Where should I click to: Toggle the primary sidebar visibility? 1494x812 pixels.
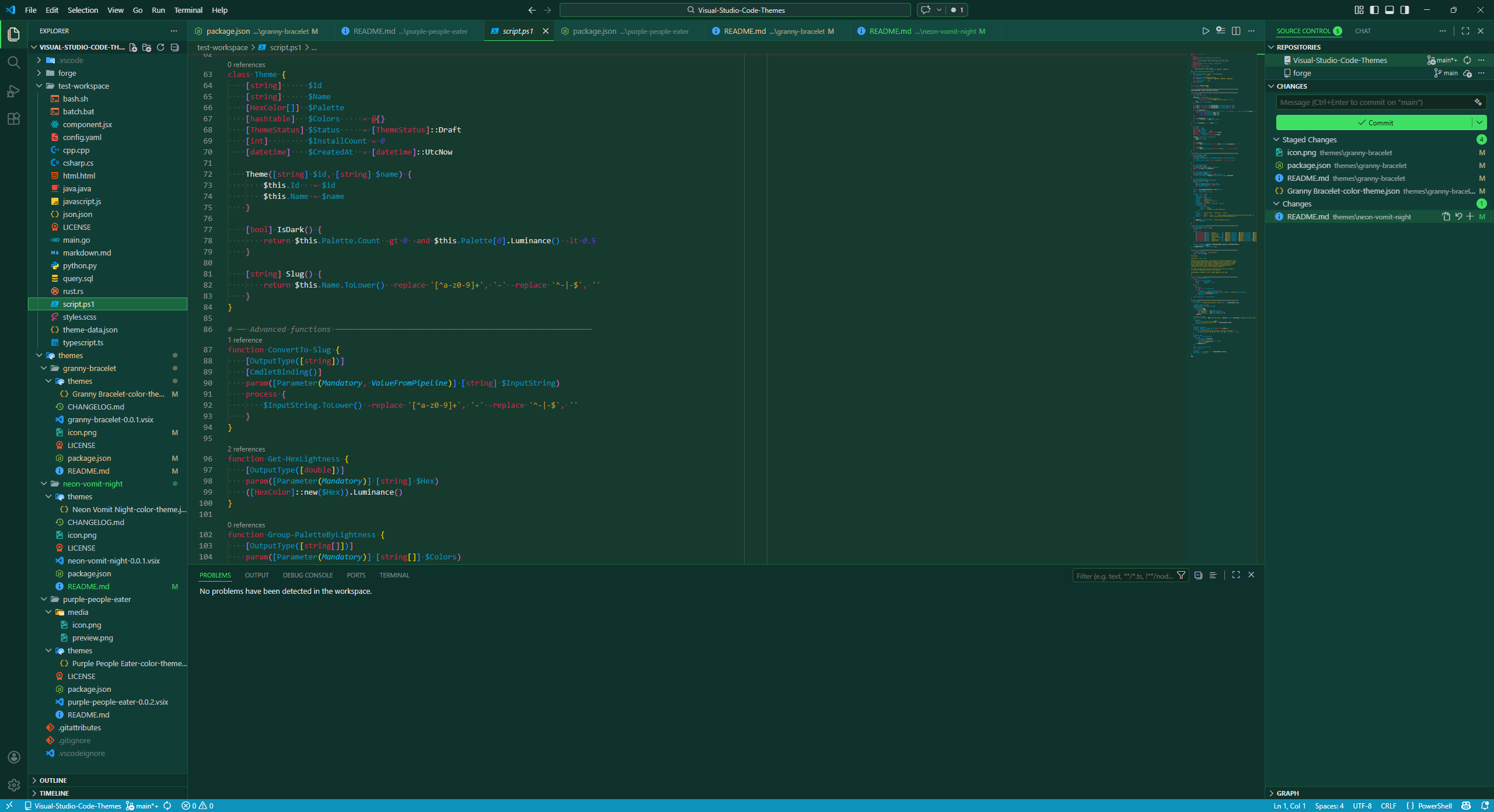[1375, 10]
